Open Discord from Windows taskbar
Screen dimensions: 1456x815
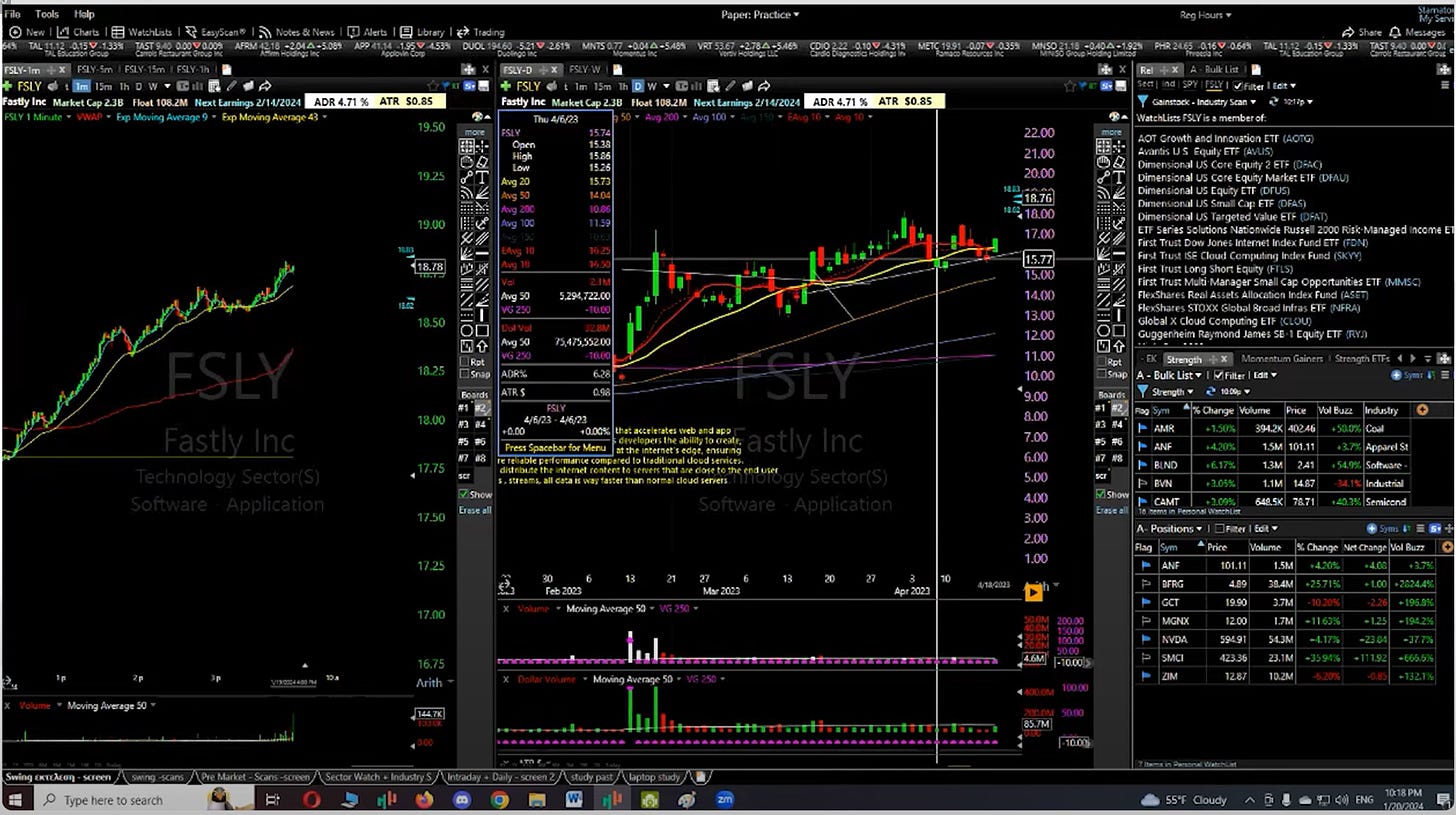tap(461, 799)
